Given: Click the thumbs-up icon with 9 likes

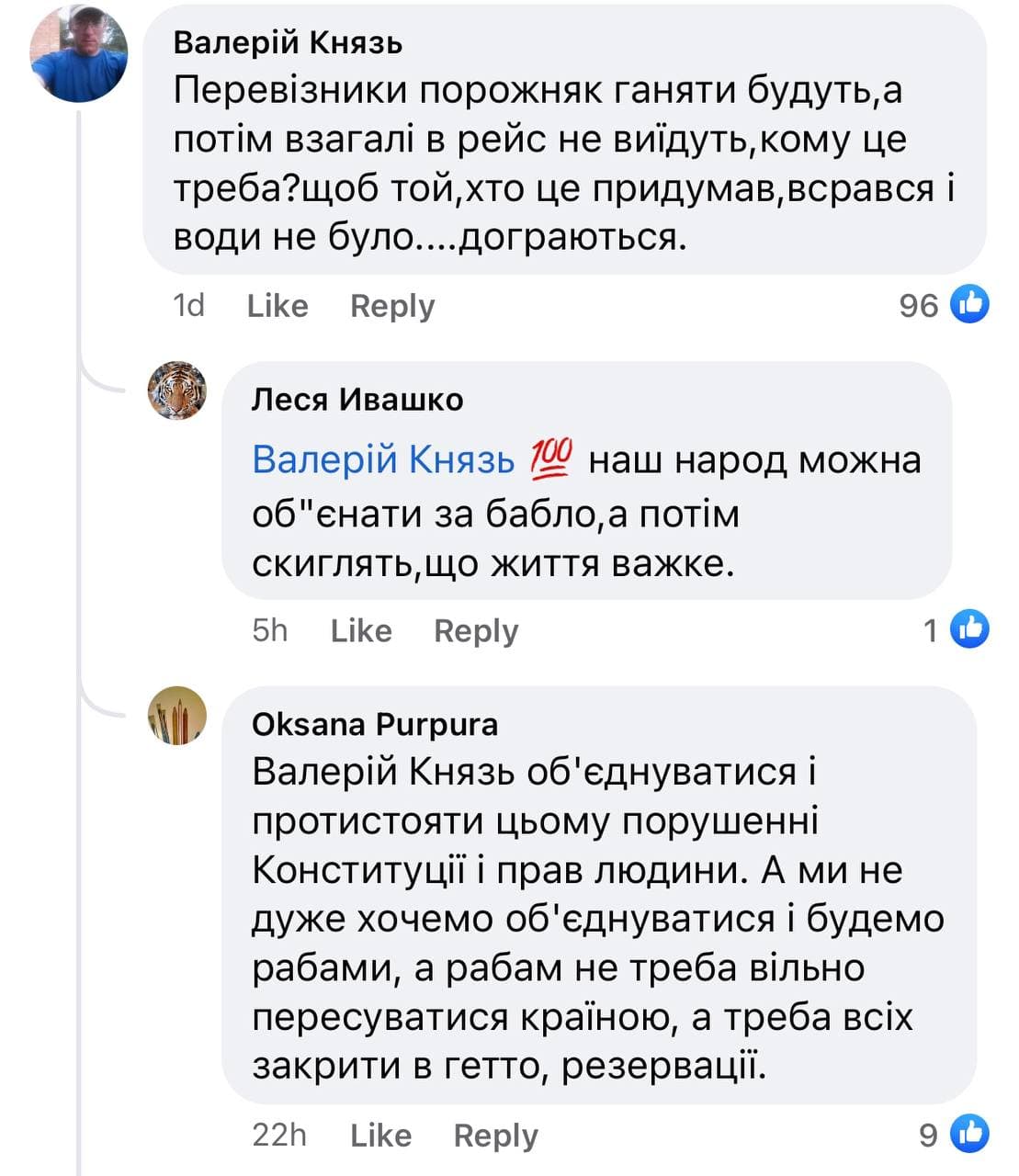Looking at the screenshot, I should click(x=968, y=1134).
